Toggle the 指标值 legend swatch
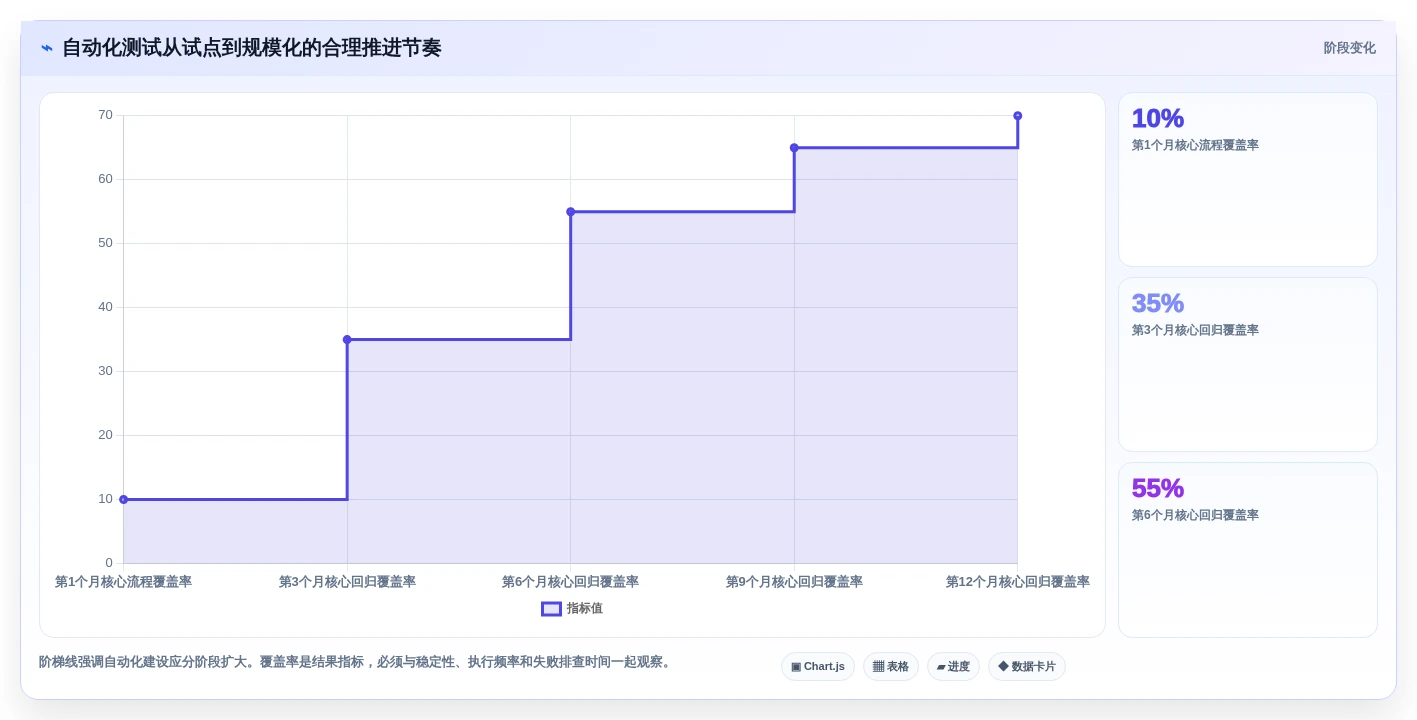Image resolution: width=1417 pixels, height=720 pixels. [x=551, y=608]
